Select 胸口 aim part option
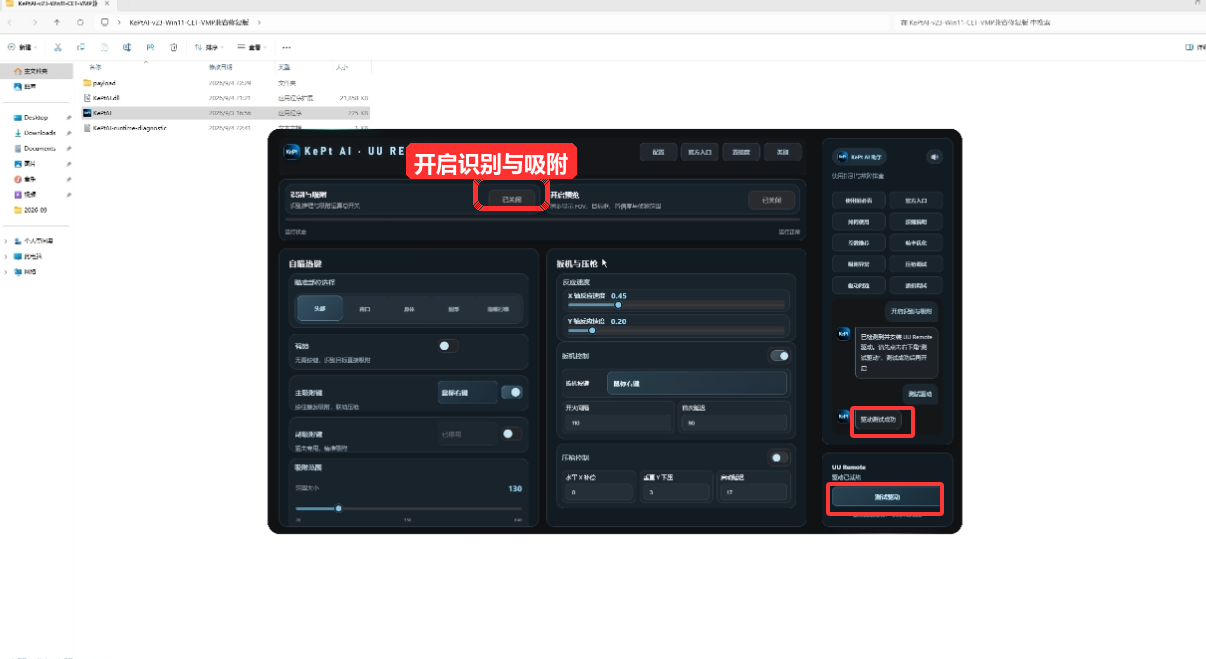 (365, 309)
